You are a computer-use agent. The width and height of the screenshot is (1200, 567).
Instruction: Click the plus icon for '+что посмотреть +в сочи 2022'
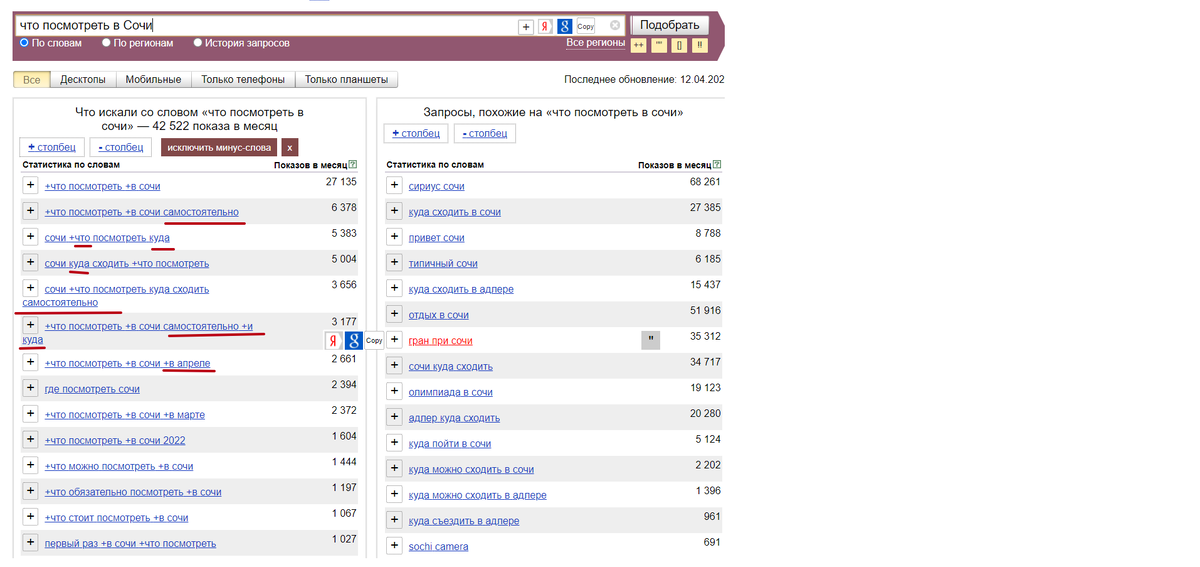(30, 440)
